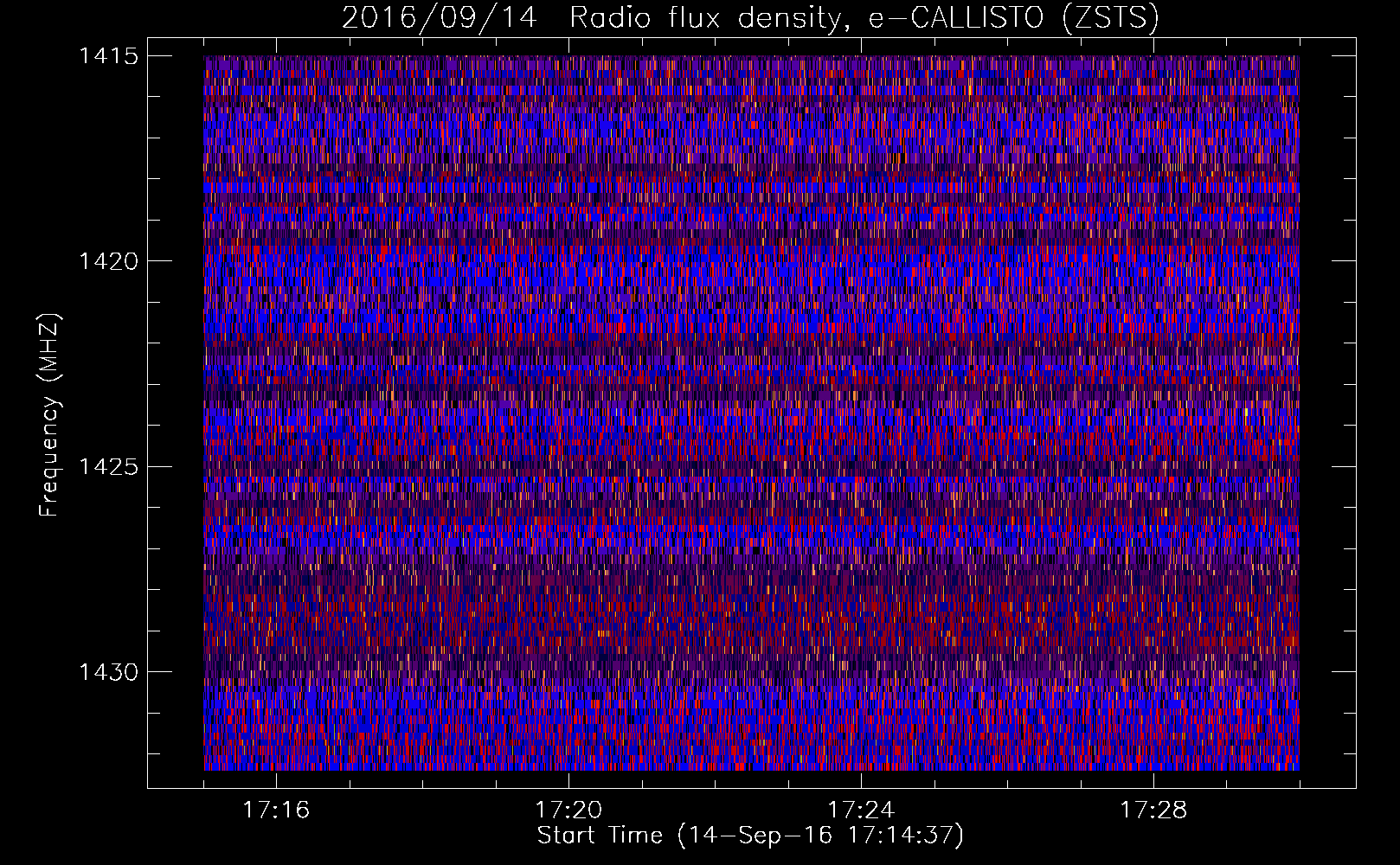Image resolution: width=1400 pixels, height=865 pixels.
Task: Click the spectrogram at 1420 MHz, 17:20
Action: pos(569,260)
